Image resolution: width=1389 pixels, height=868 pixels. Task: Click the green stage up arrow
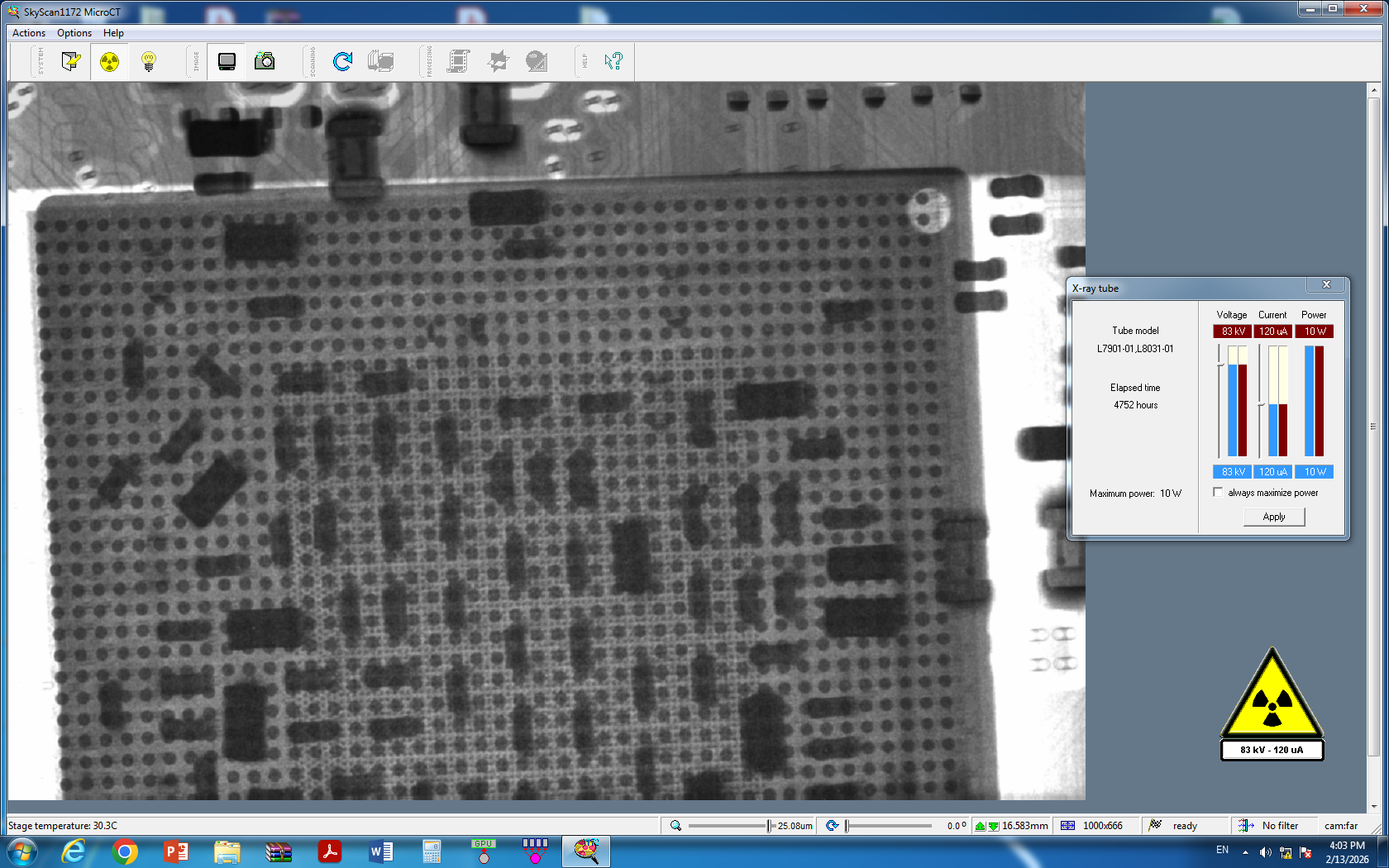981,826
